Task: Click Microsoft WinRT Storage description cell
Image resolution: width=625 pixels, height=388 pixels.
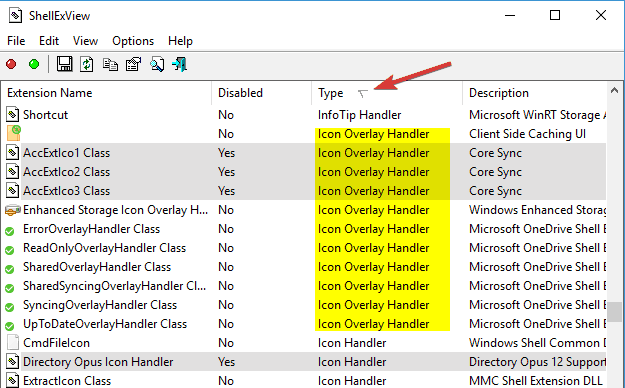Action: pyautogui.click(x=538, y=115)
